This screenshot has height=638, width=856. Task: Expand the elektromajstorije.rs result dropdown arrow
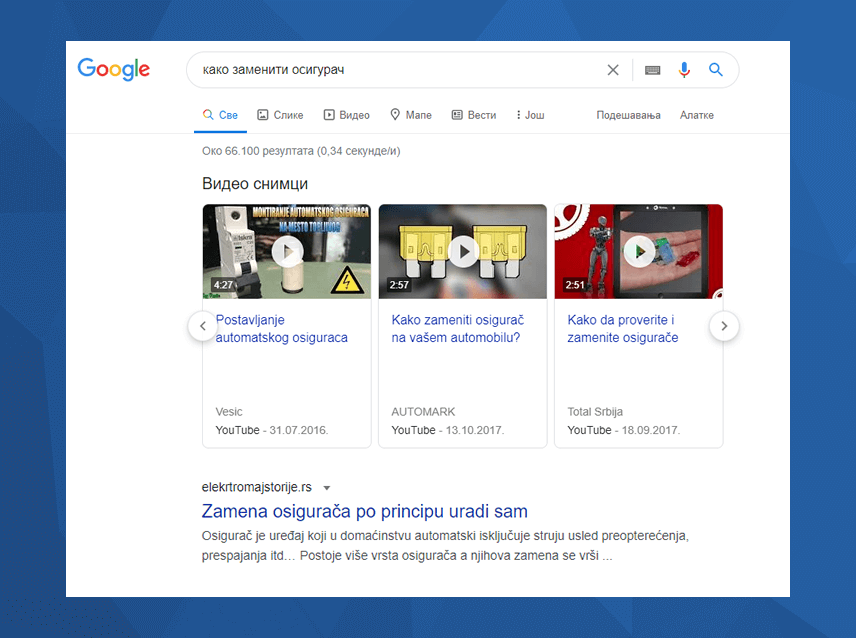pos(326,488)
